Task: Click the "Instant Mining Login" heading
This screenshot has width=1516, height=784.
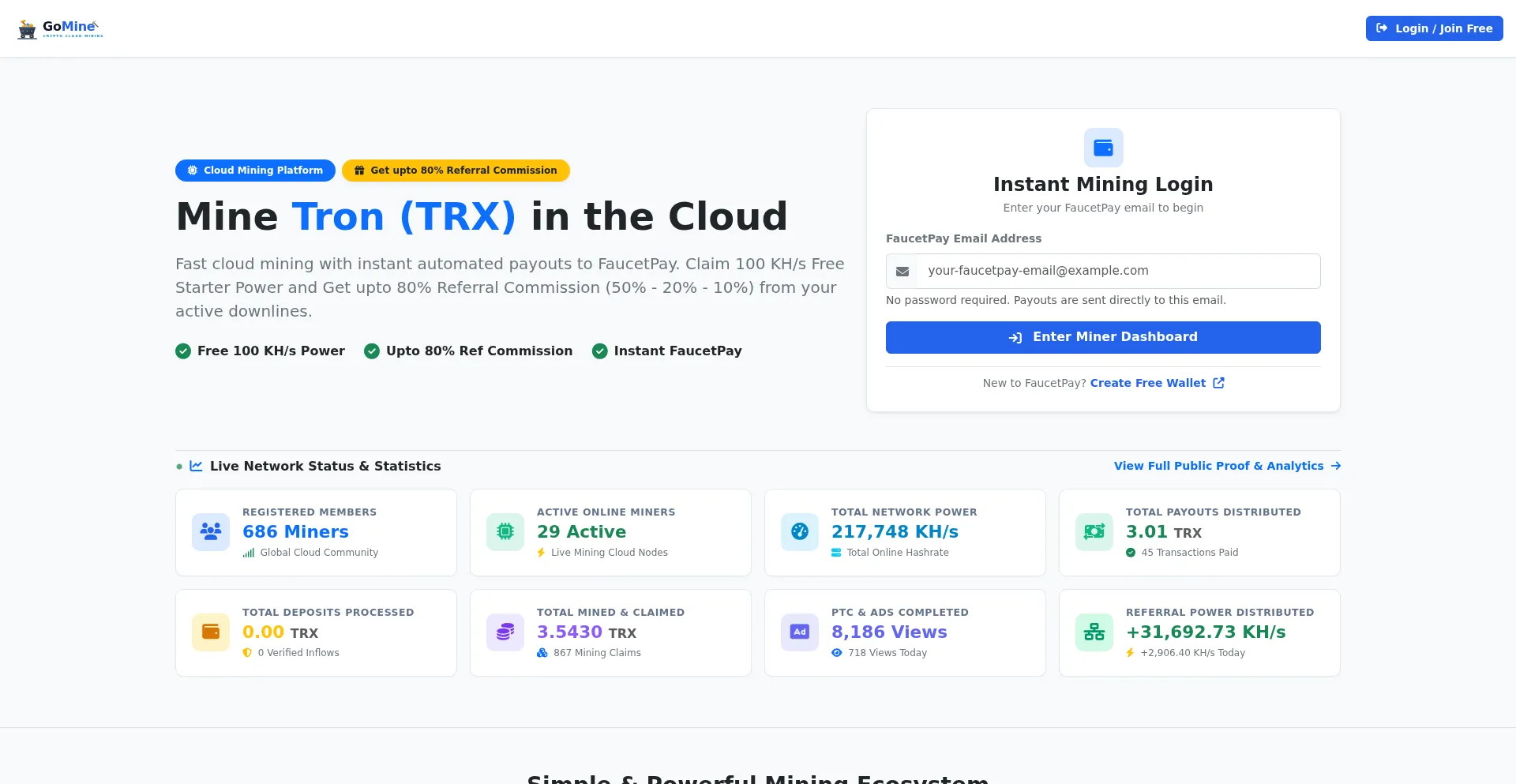Action: coord(1103,184)
